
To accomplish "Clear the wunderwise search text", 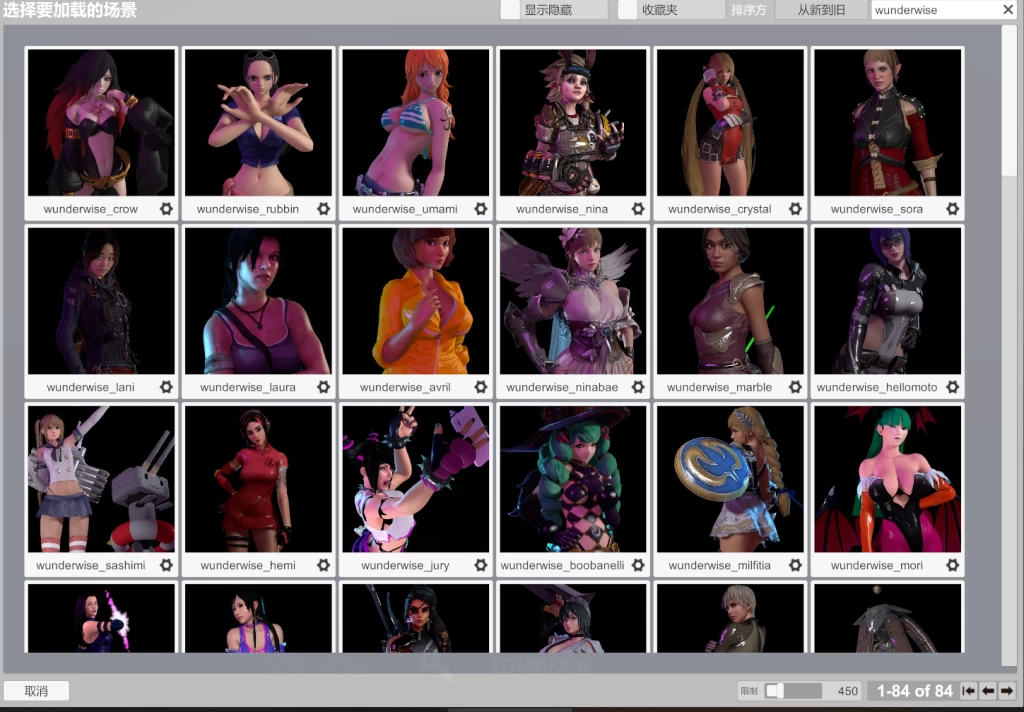I will point(1008,10).
